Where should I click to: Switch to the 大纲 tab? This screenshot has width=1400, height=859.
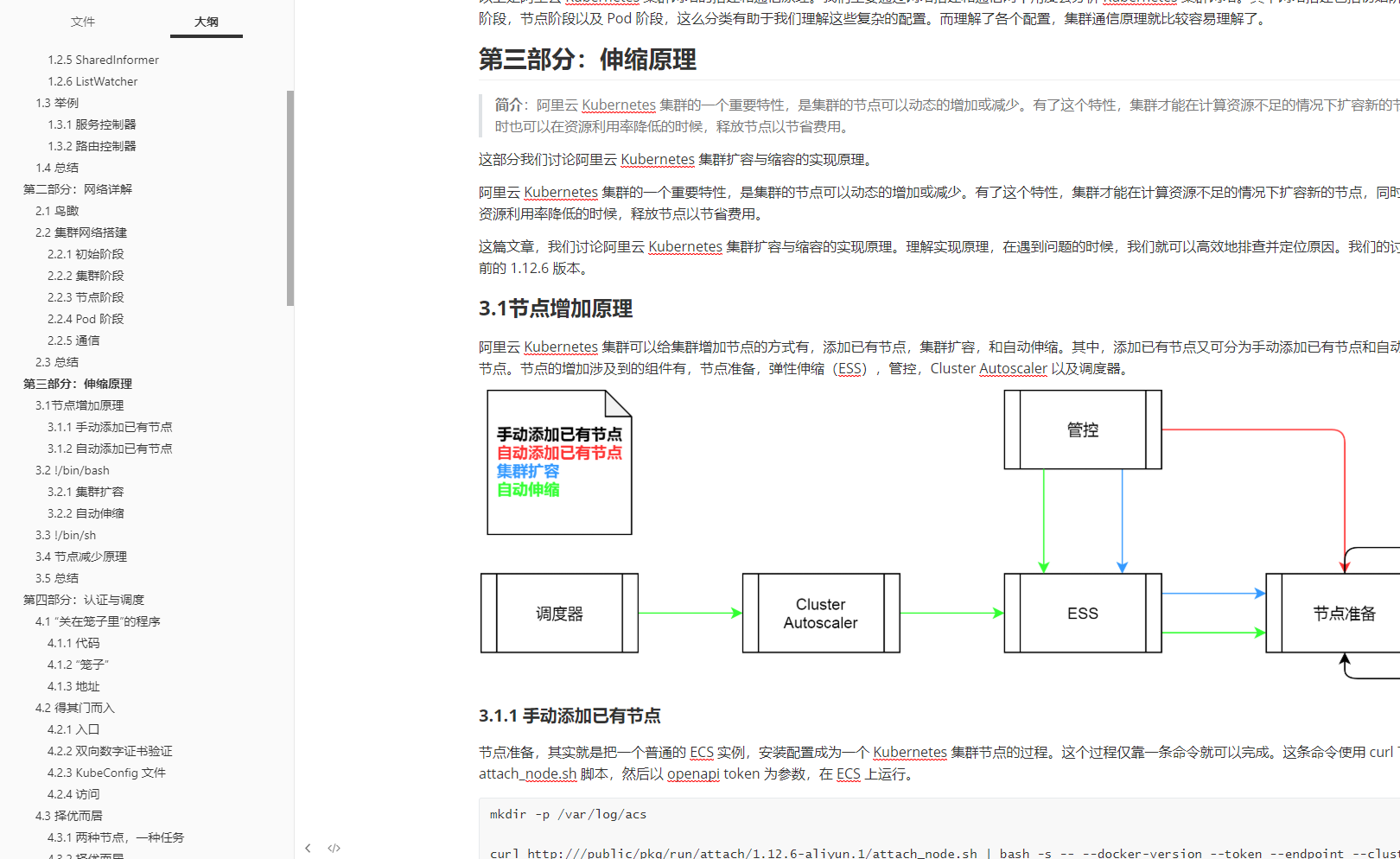click(206, 22)
